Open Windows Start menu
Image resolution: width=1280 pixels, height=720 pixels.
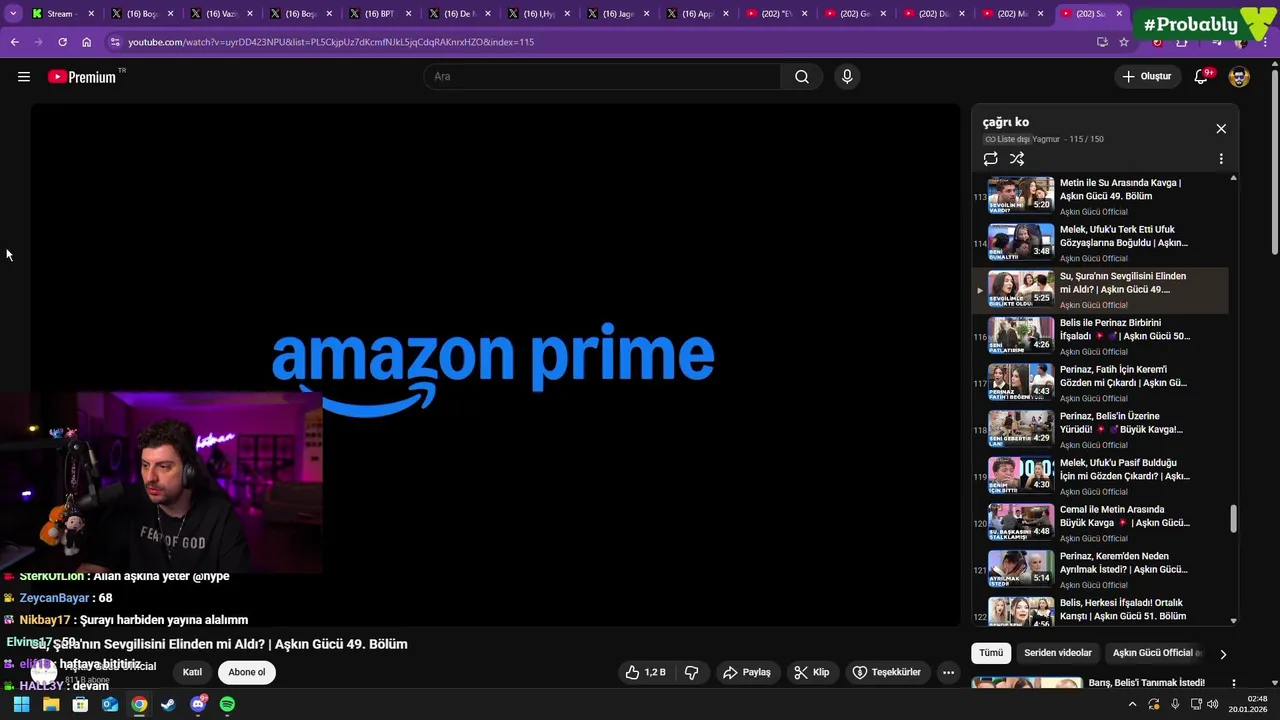[21, 704]
